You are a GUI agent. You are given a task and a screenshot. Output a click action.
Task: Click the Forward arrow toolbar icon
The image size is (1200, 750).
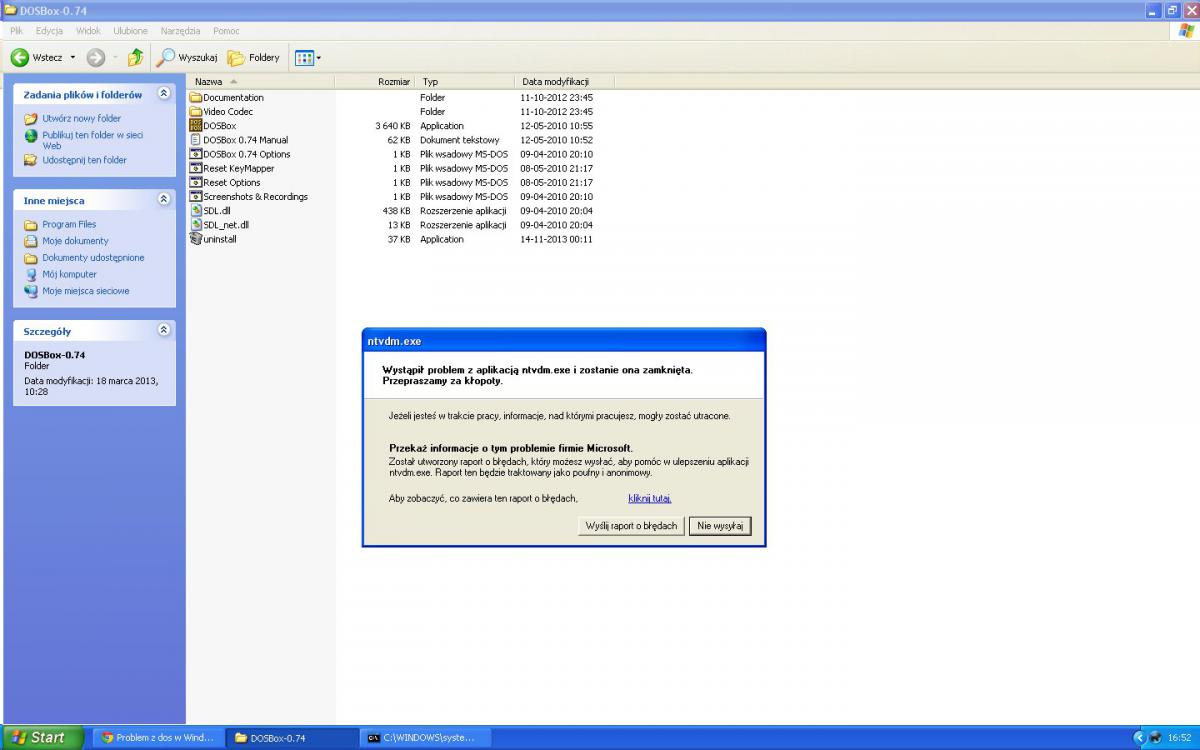(x=96, y=58)
